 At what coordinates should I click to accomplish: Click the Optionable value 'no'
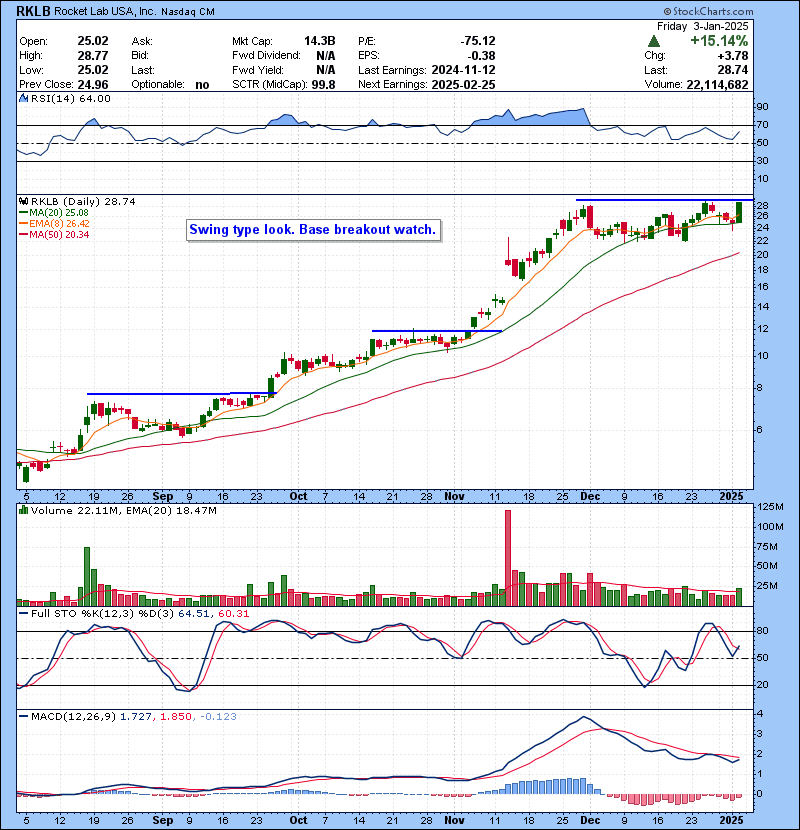click(x=202, y=85)
